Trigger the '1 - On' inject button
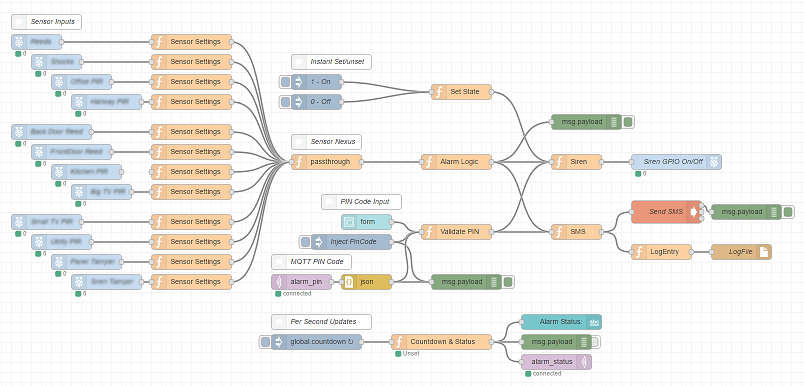The width and height of the screenshot is (805, 386). click(x=285, y=82)
